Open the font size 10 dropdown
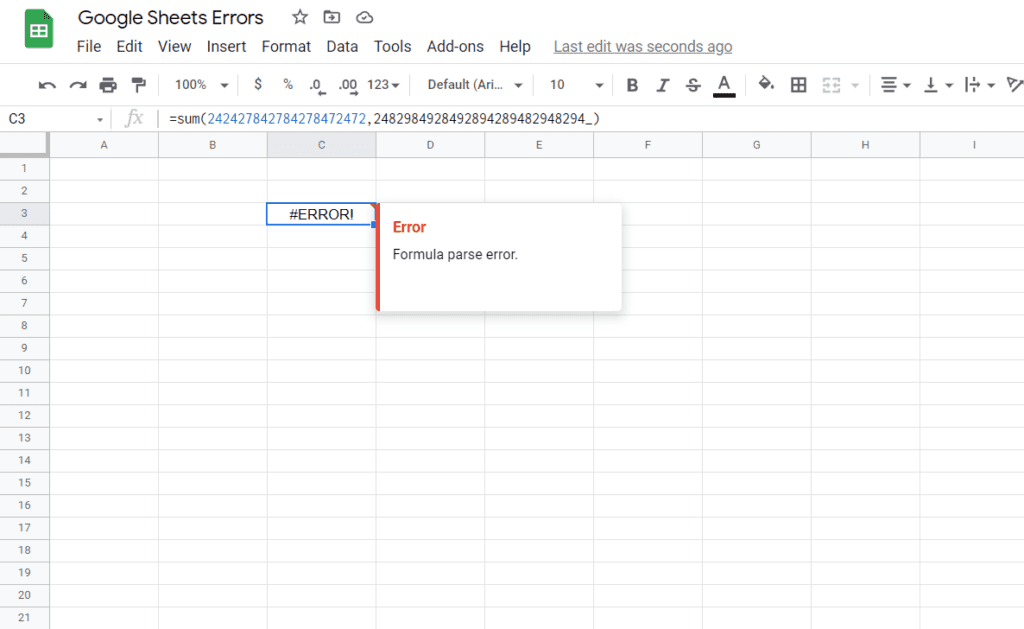The height and width of the screenshot is (629, 1024). 576,85
